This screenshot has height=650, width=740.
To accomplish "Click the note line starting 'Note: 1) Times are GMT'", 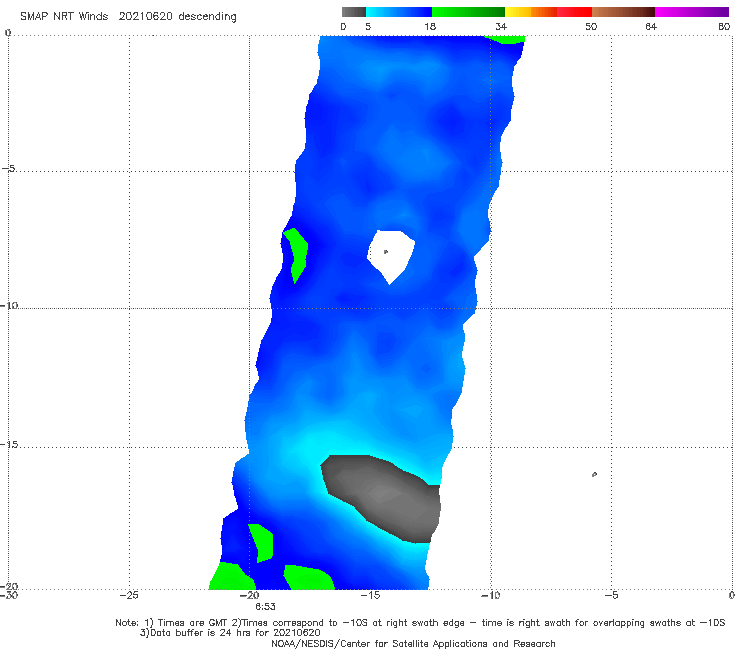I will [x=420, y=623].
